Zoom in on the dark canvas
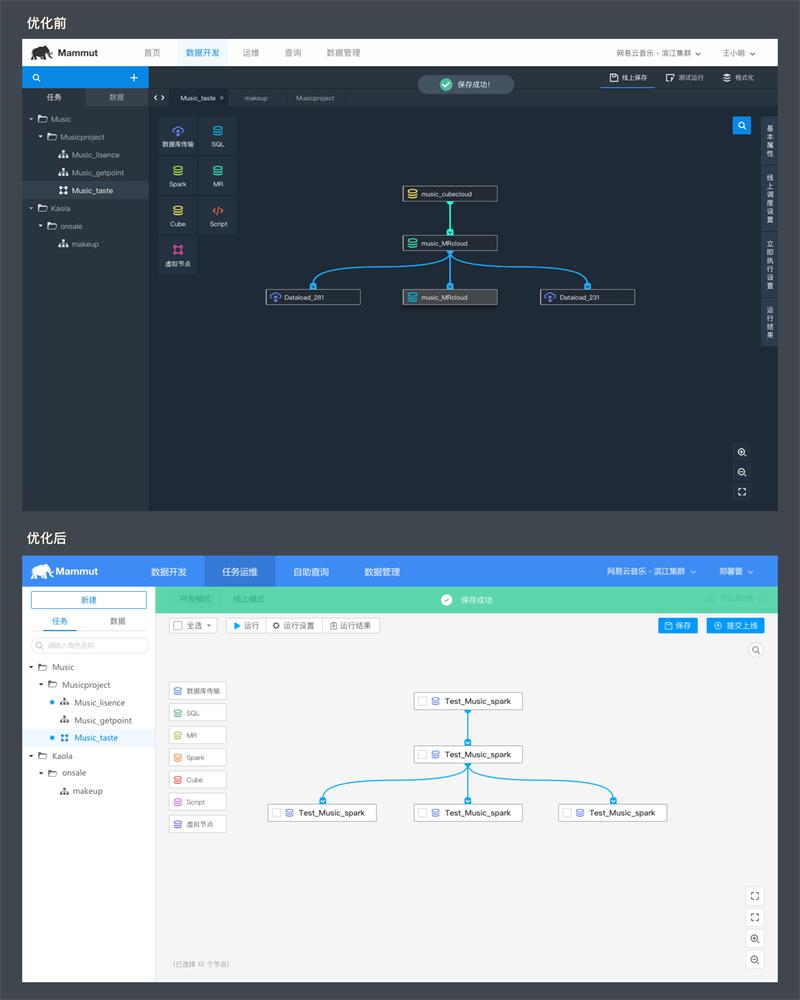 741,452
